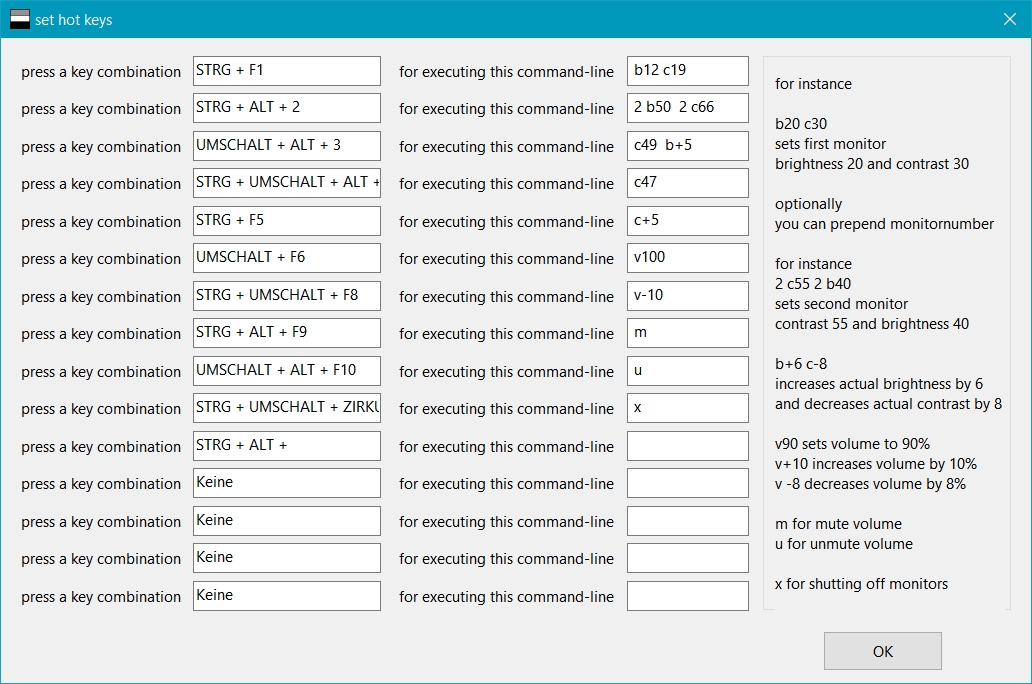Edit the v100 volume command field

(688, 258)
